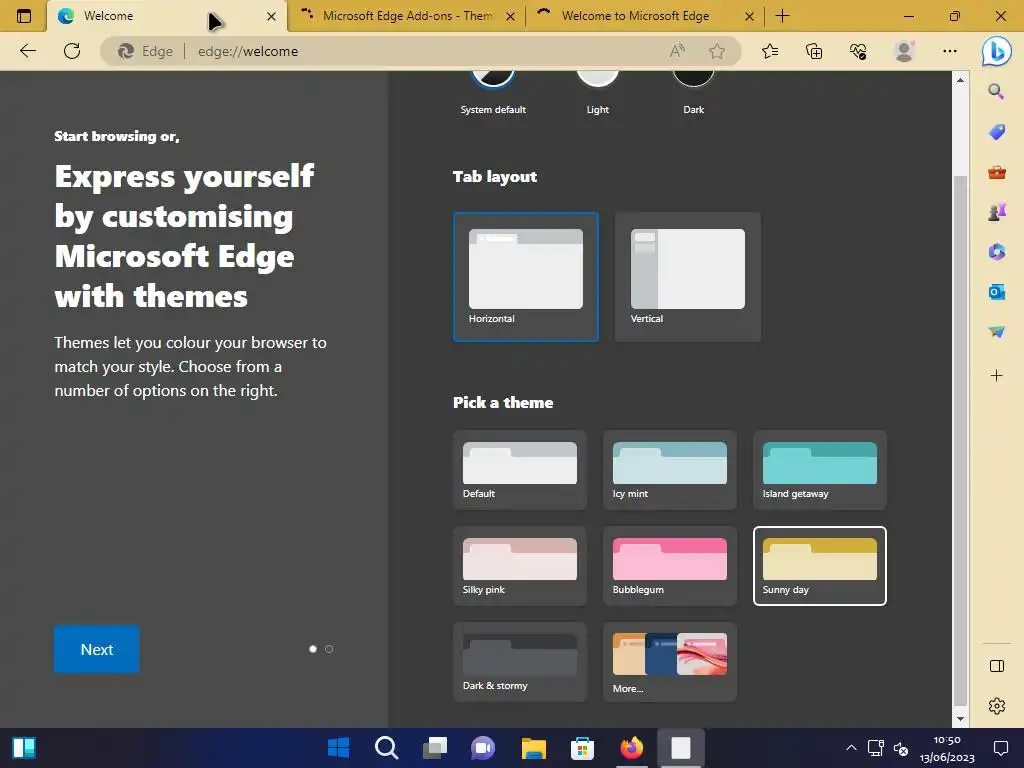Open sidebar Shopping tag icon
This screenshot has width=1024, height=768.
[x=996, y=132]
